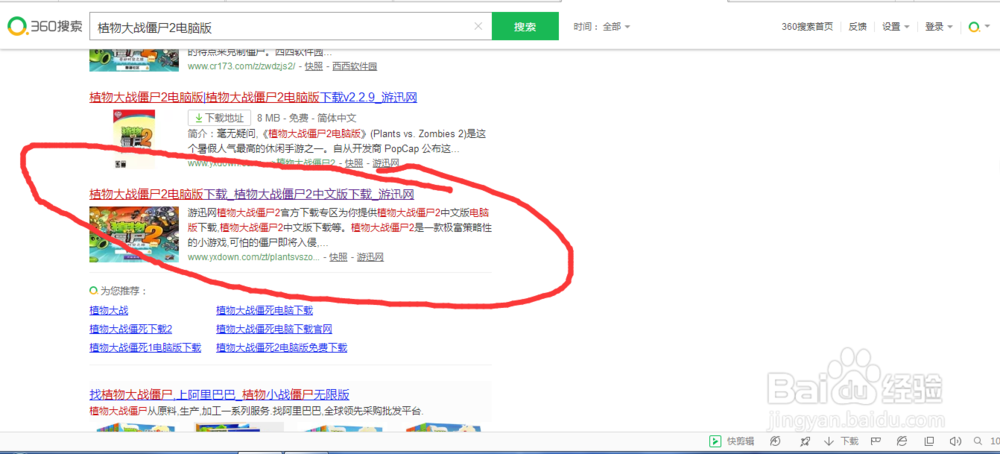1000x454 pixels.
Task: Click the IE browser-mode icon in status bar
Action: [902, 441]
